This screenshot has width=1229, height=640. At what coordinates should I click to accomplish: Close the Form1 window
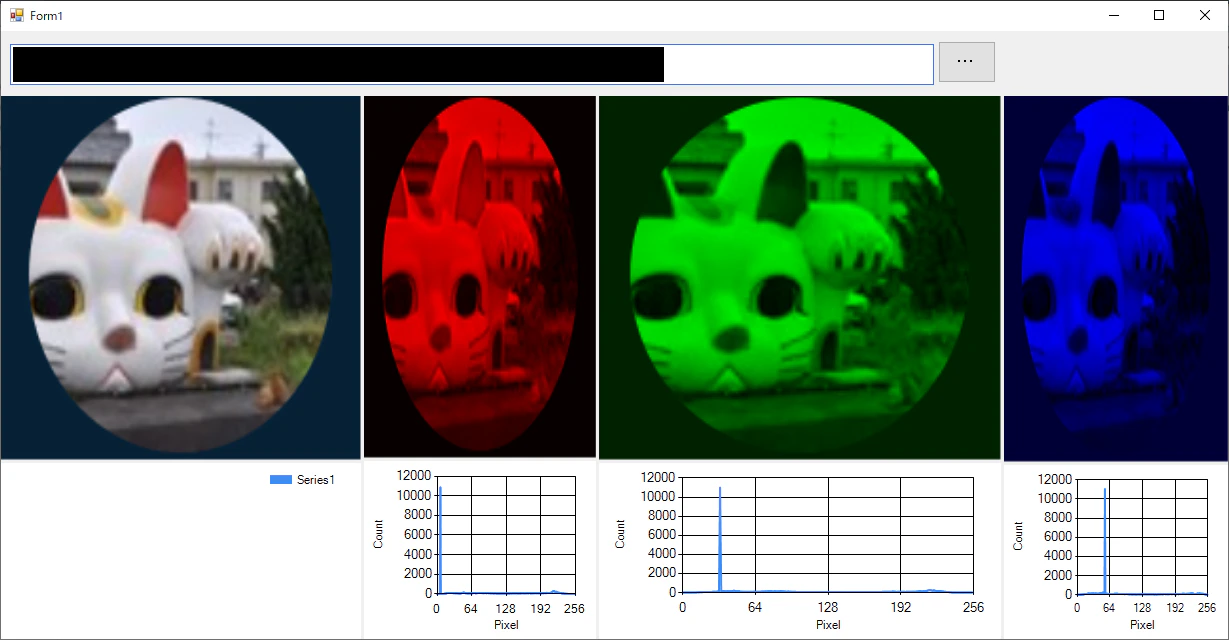[1205, 15]
